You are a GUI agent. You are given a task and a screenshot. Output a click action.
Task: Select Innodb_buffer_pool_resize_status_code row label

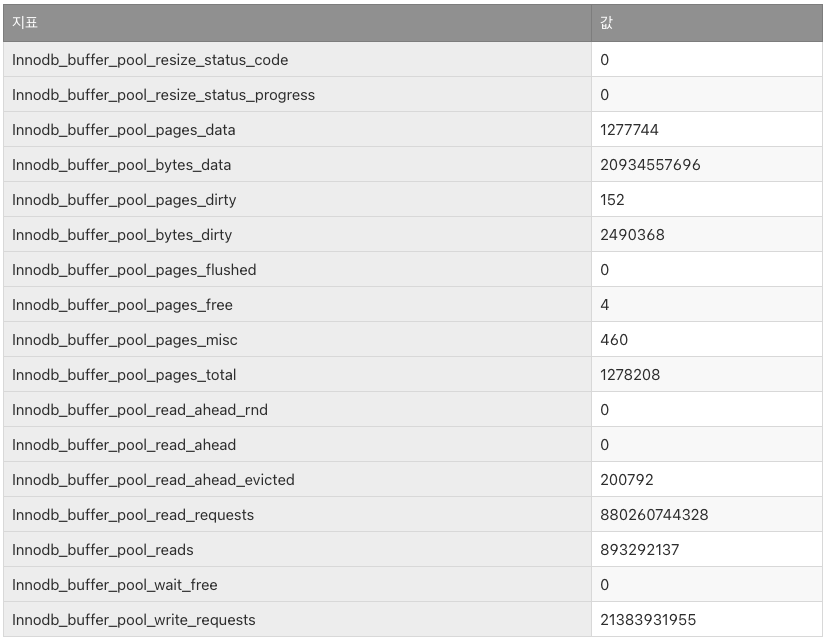[150, 60]
